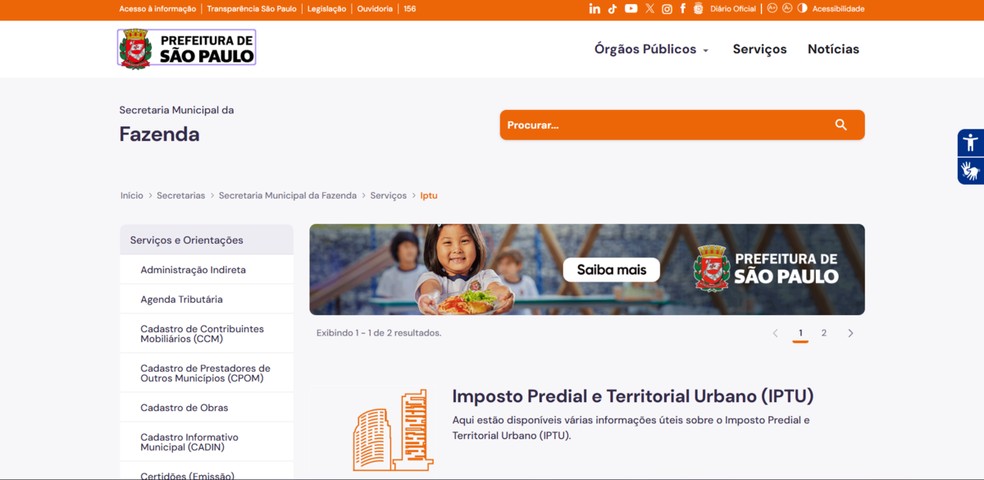
Task: Toggle the high contrast icon
Action: pyautogui.click(x=802, y=9)
